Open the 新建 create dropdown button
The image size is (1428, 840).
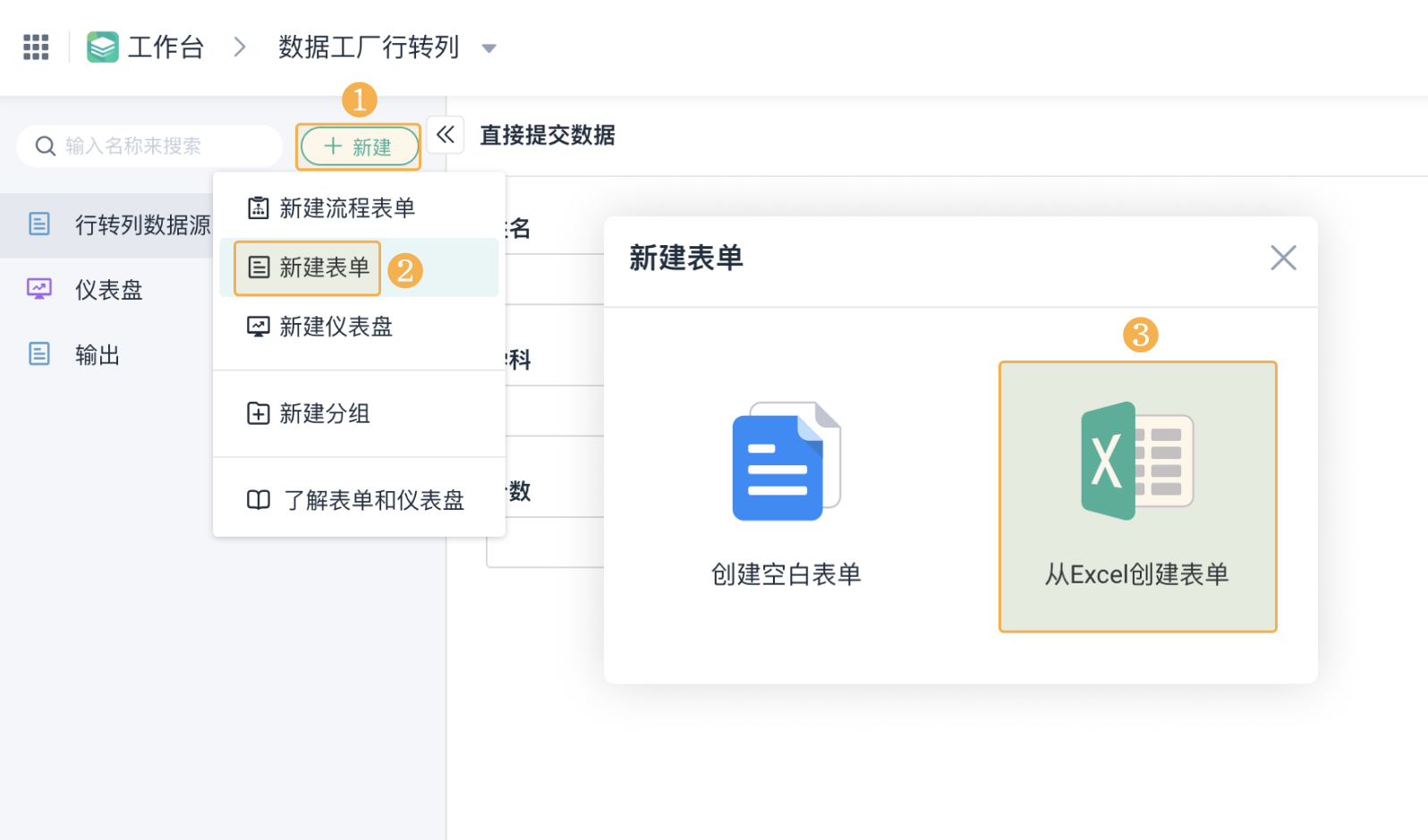[359, 147]
